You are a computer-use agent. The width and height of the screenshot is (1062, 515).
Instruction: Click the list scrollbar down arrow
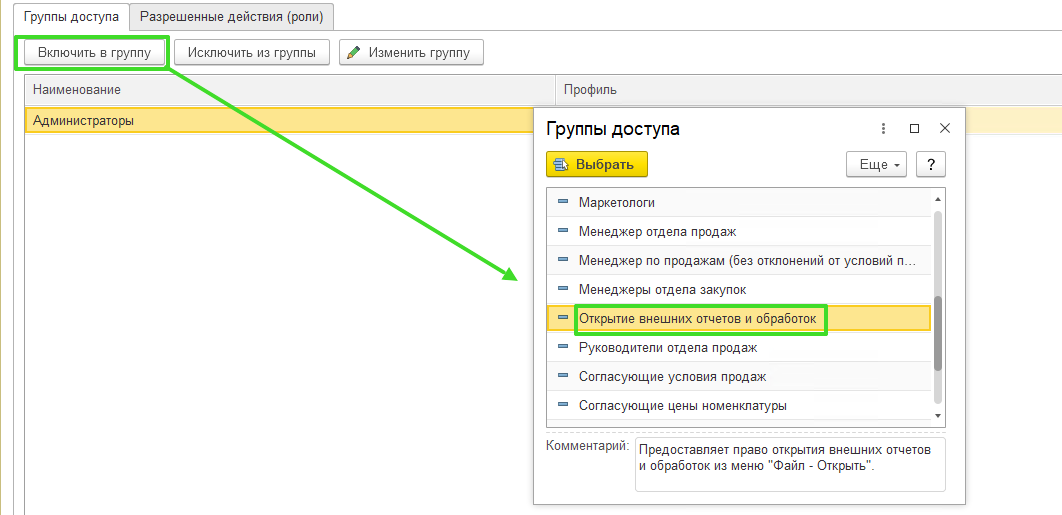coord(938,416)
